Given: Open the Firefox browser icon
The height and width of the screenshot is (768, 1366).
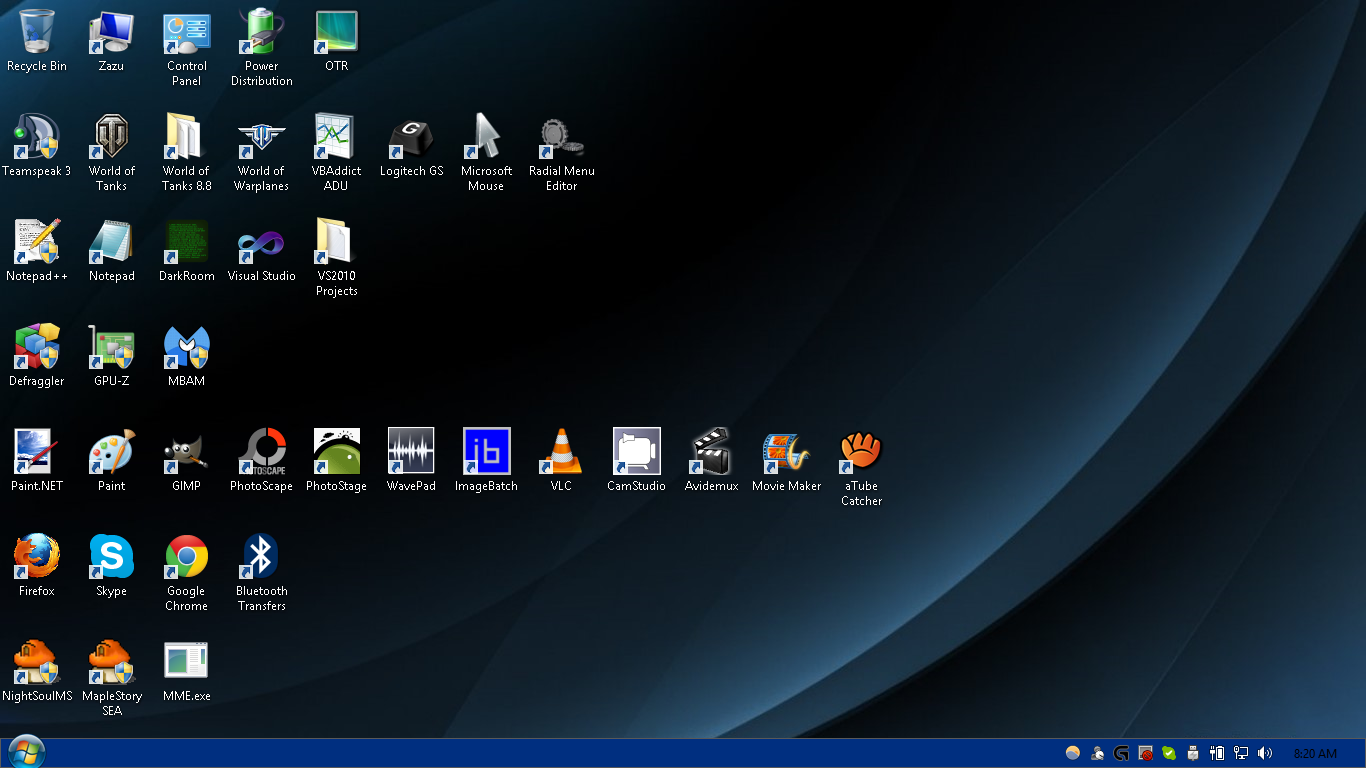Looking at the screenshot, I should pos(37,557).
